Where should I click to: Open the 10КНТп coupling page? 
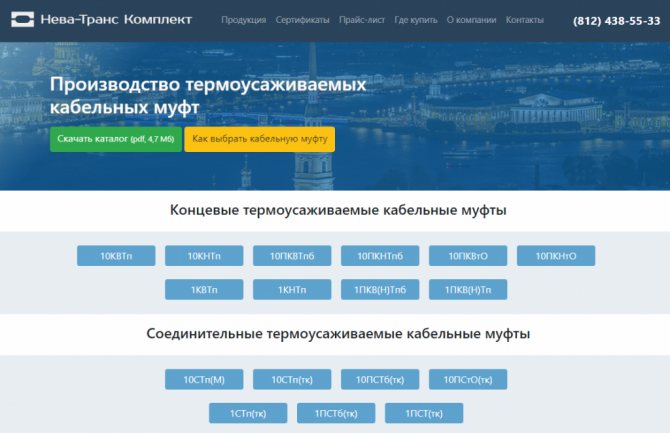point(204,256)
